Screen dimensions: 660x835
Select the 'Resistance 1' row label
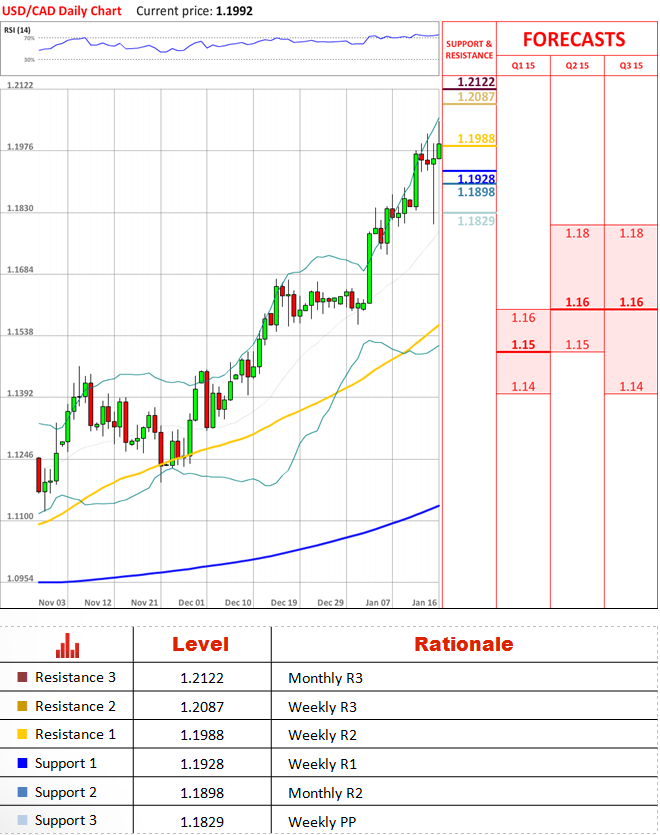click(75, 734)
